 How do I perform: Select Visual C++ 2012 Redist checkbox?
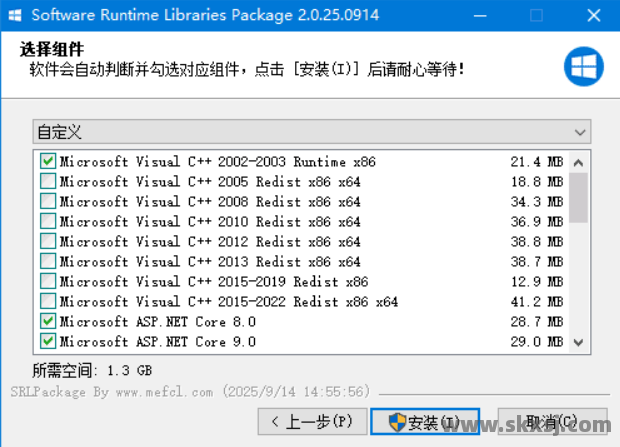tap(48, 241)
